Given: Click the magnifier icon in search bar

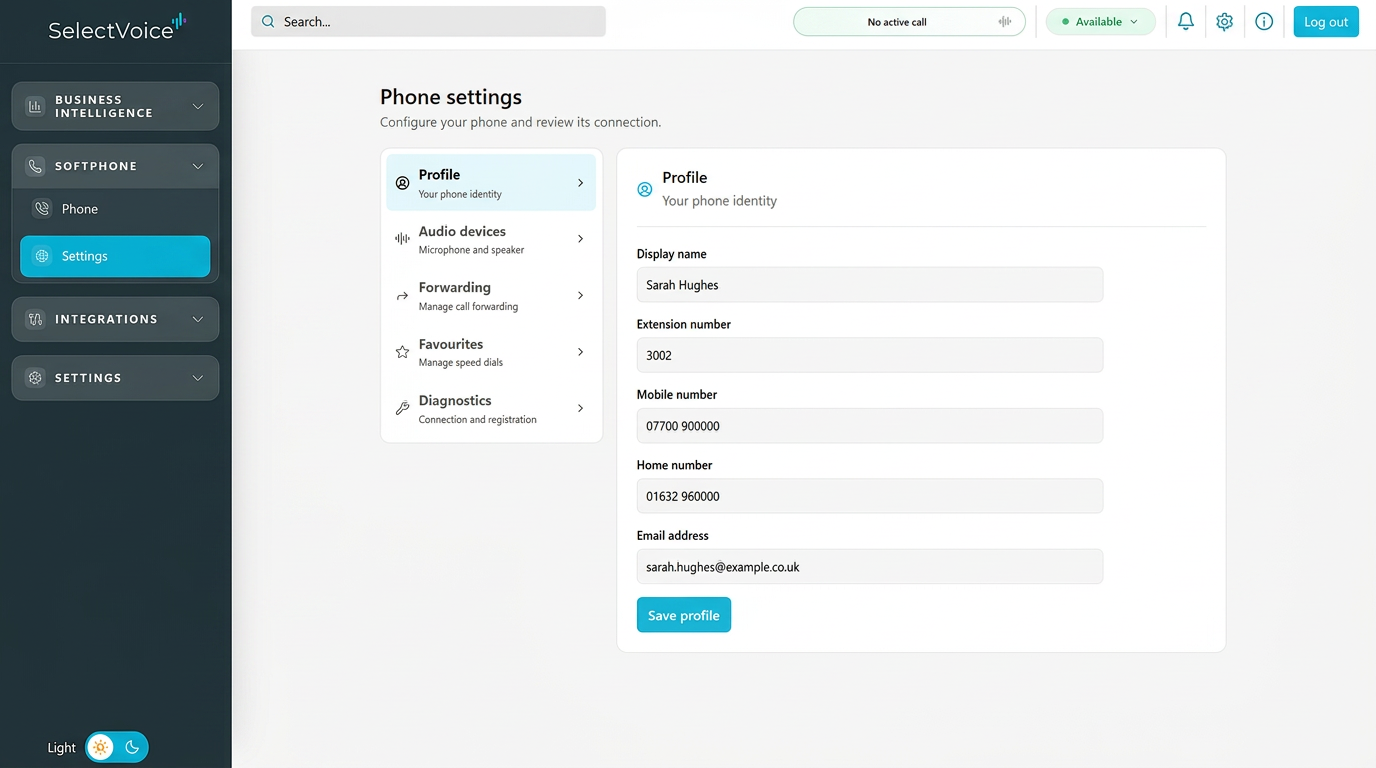Looking at the screenshot, I should point(268,21).
